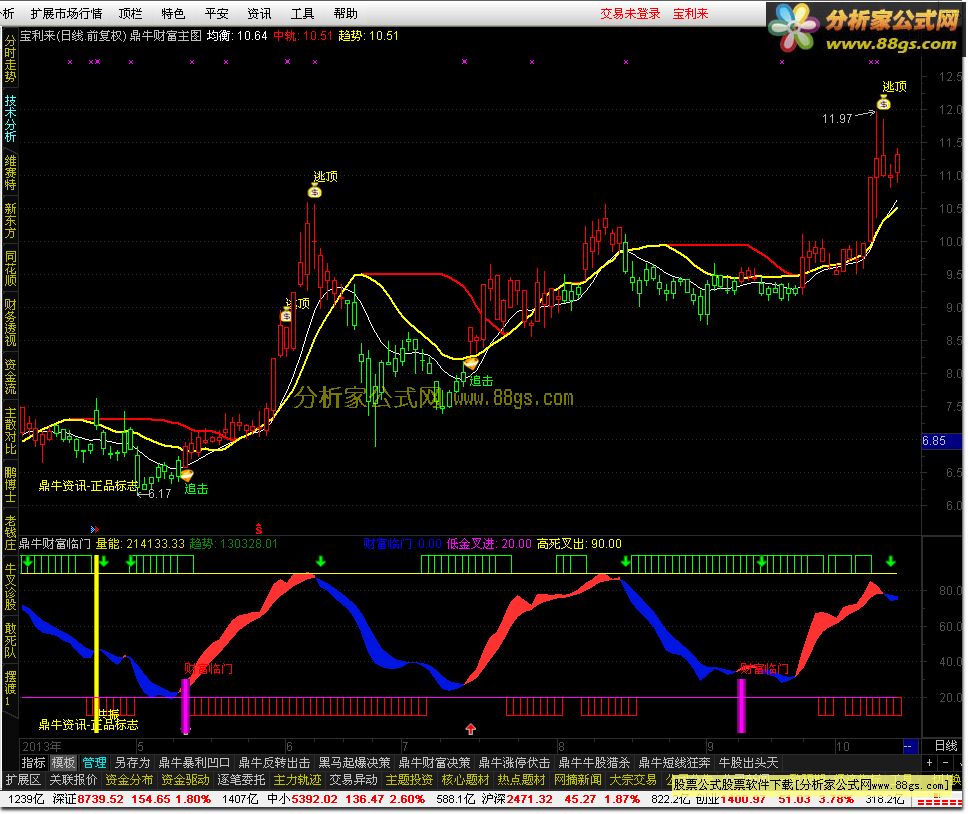
Task: Click the diamond 追击 icon near July low
Action: point(471,363)
